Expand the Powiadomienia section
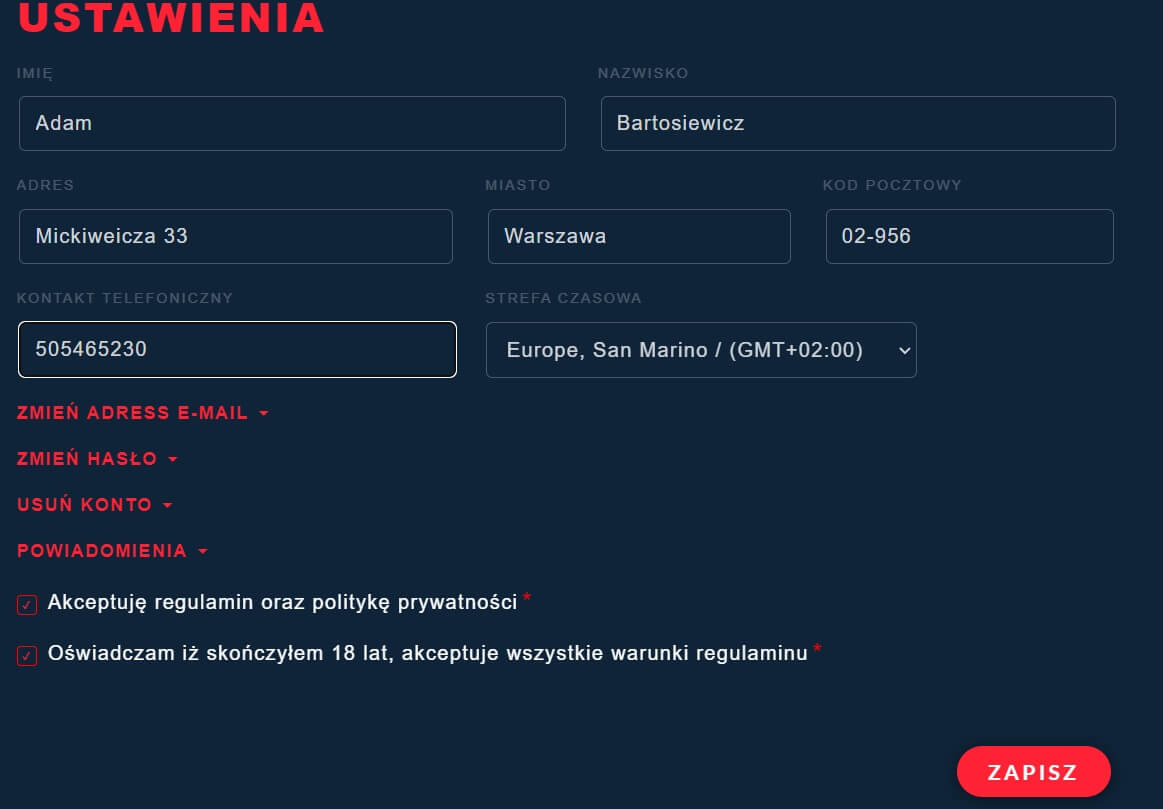 coord(102,551)
